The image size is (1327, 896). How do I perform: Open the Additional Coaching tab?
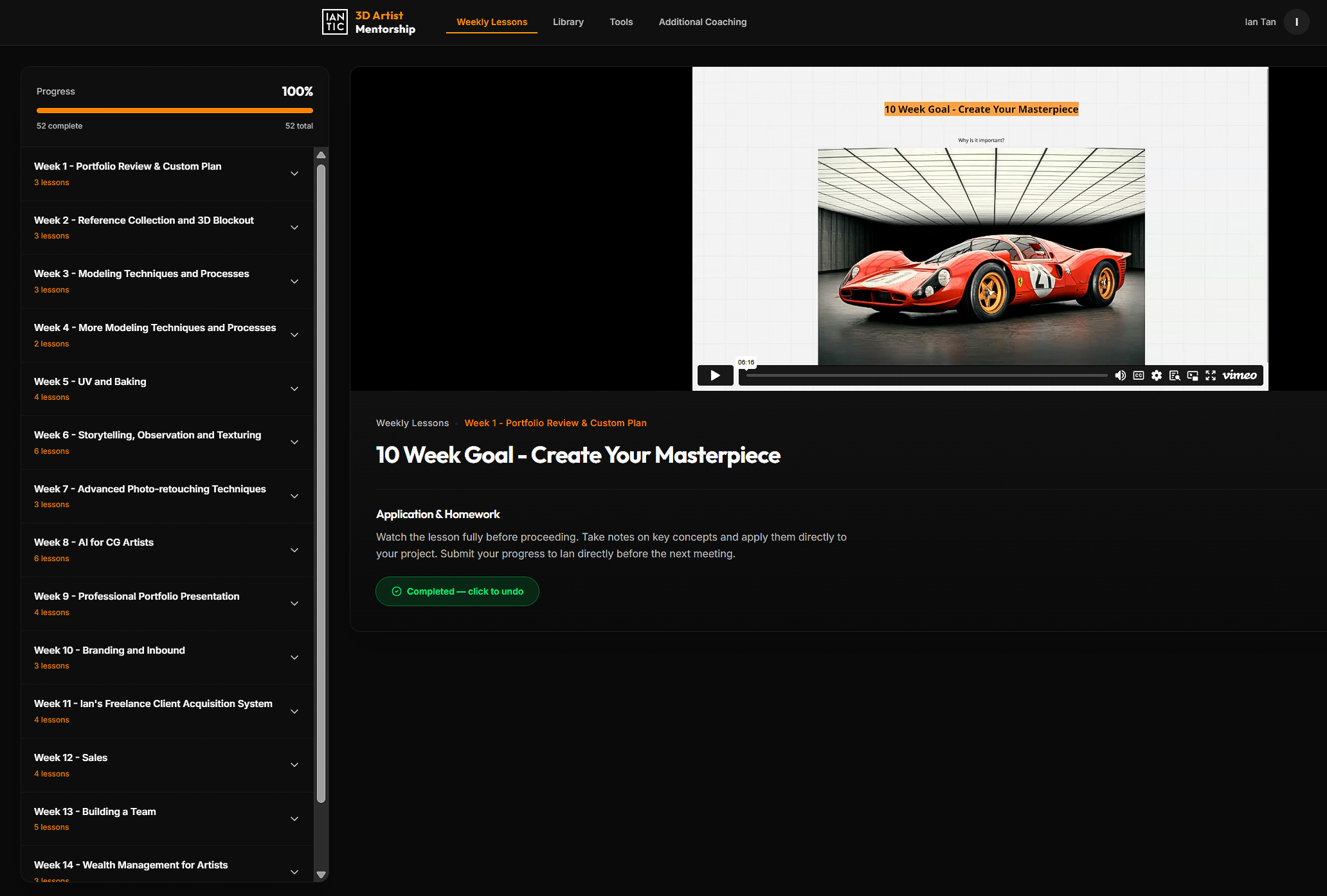[x=703, y=22]
